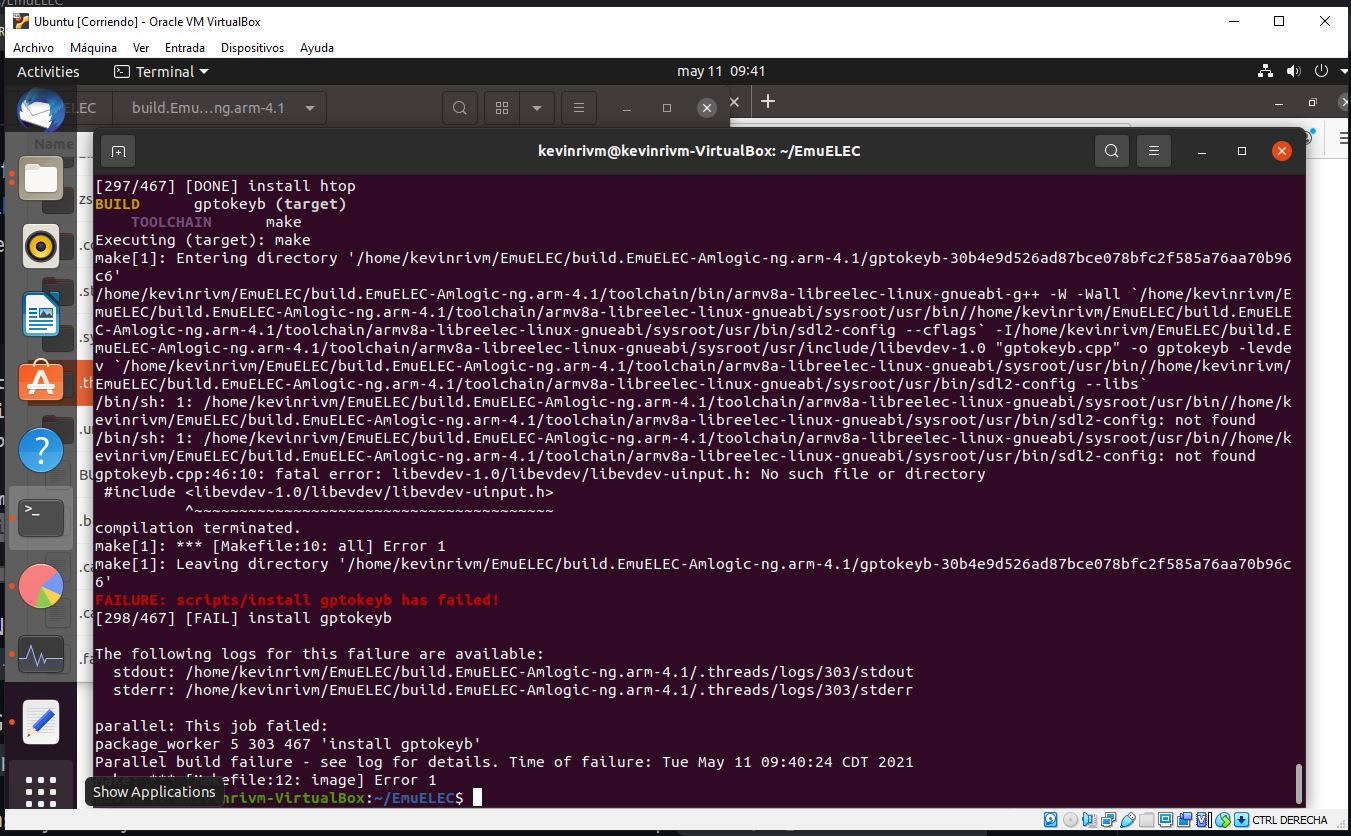Click the 'Executing (target): make' line

click(203, 240)
